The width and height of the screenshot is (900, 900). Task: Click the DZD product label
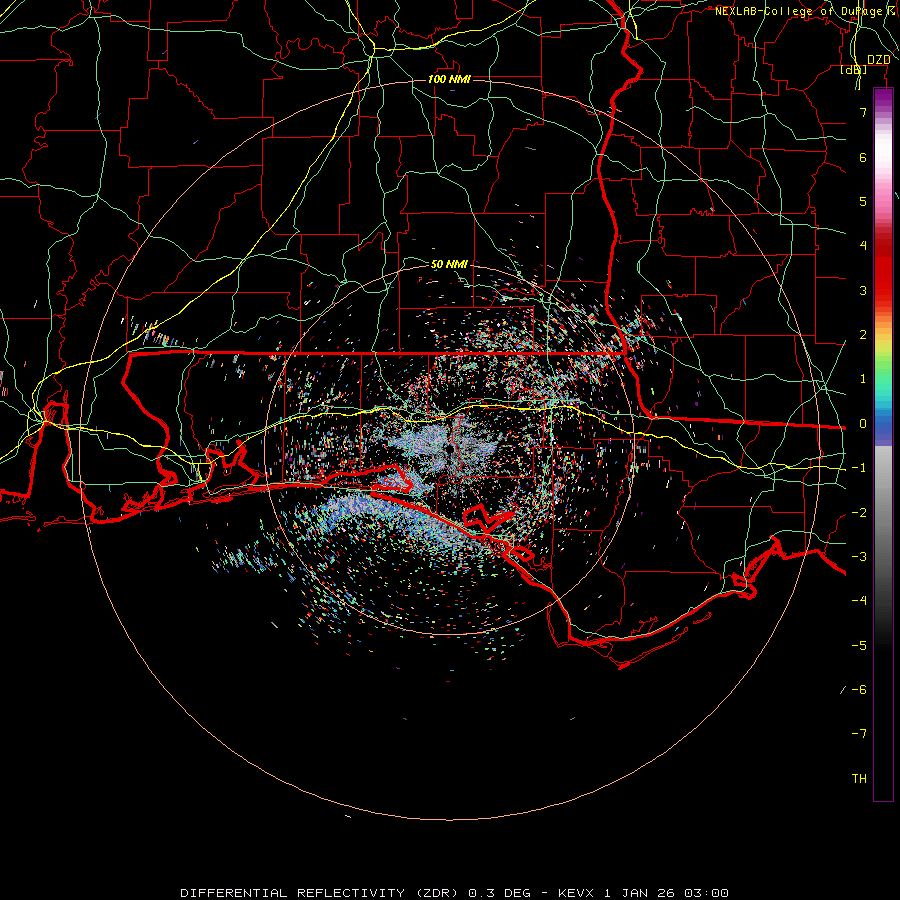pyautogui.click(x=878, y=60)
